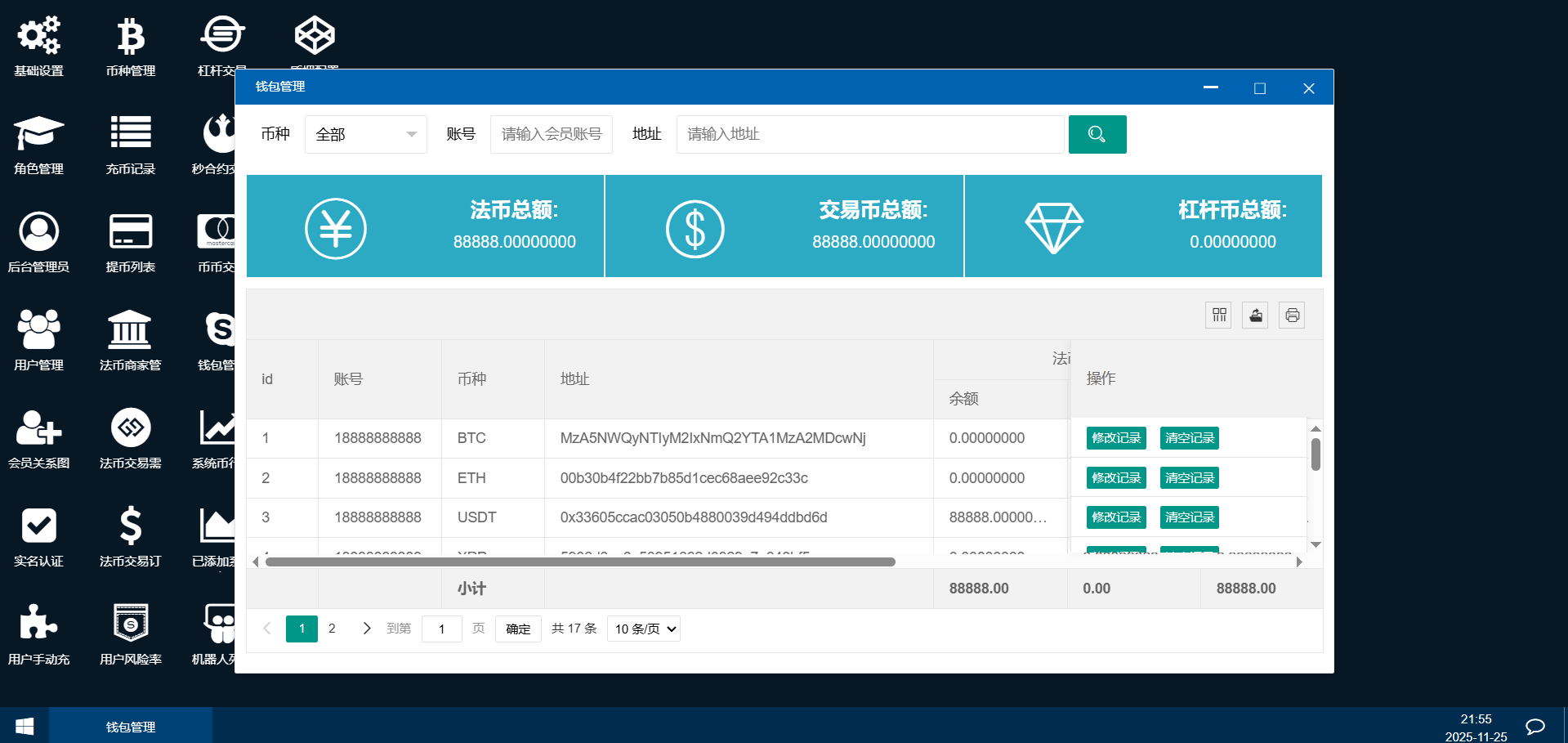Open 角色管理 graduation cap icon
This screenshot has width=1568, height=743.
tap(38, 134)
